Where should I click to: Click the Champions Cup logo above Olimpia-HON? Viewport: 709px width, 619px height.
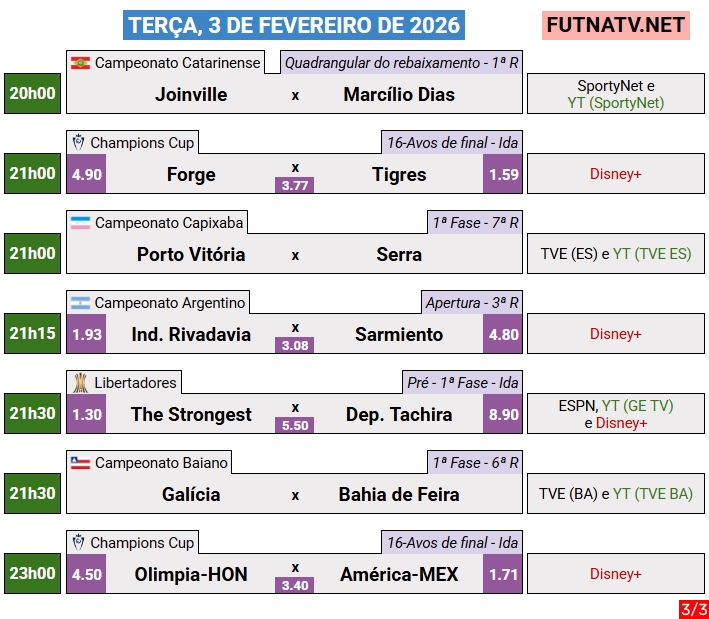pos(79,543)
